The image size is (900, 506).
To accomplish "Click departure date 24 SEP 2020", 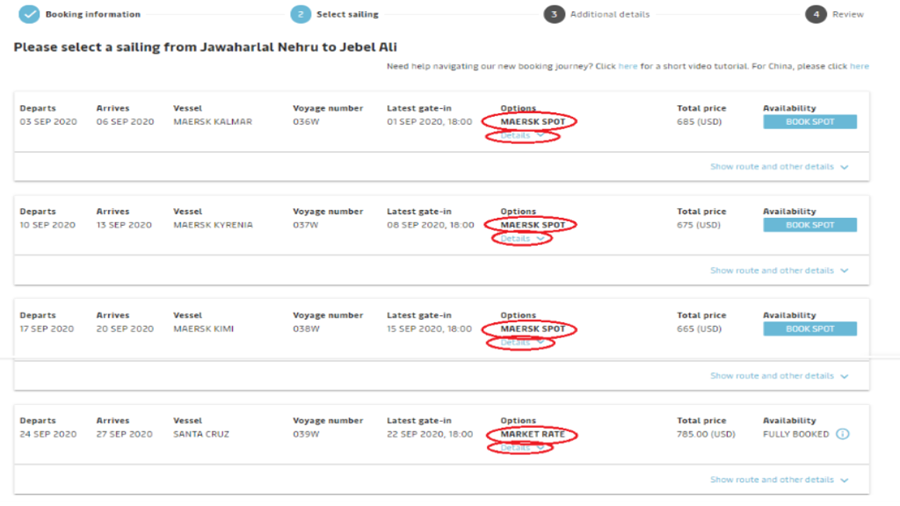I will pos(48,434).
